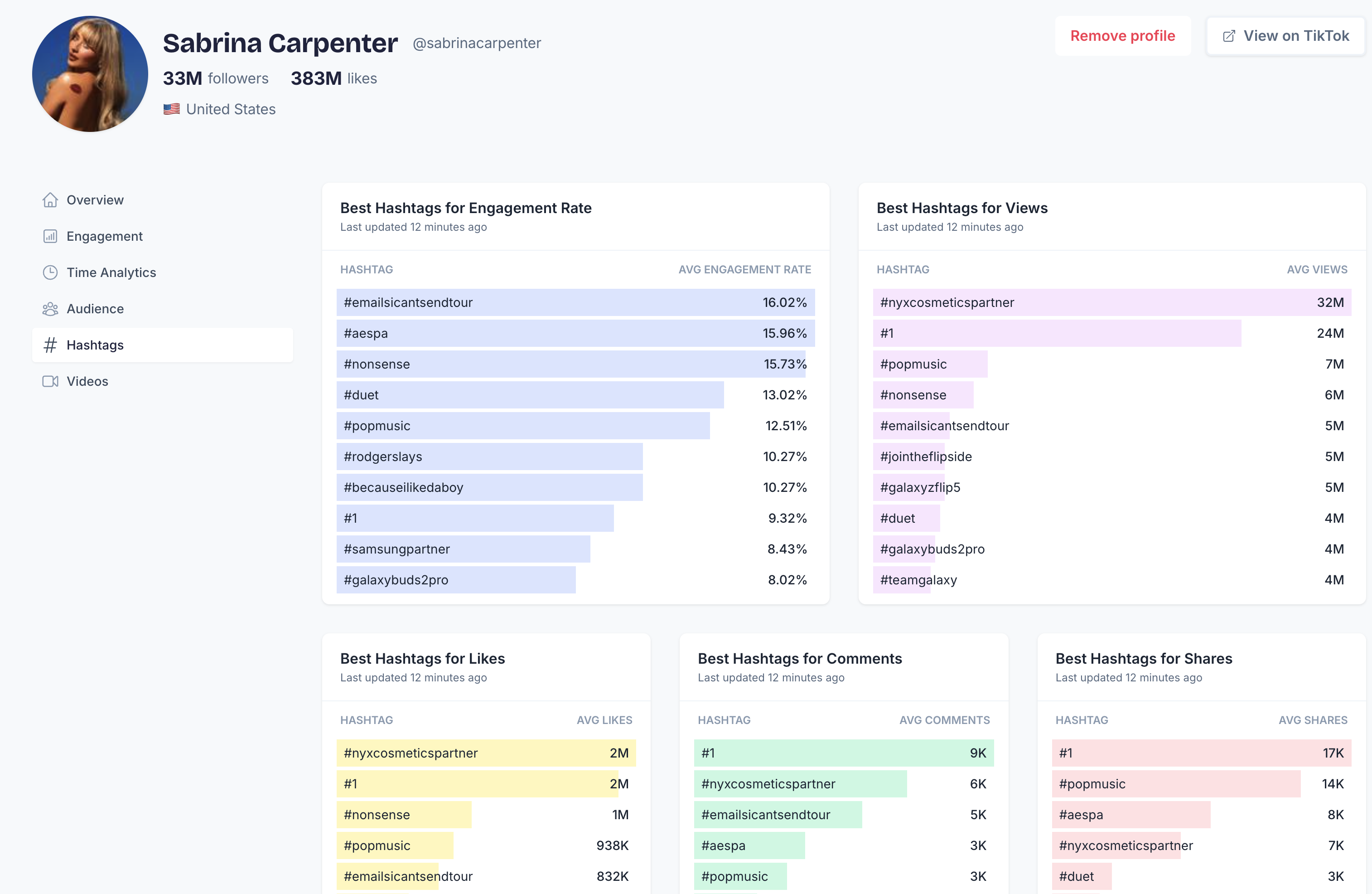Click the View on TikTok button
Screen dimensions: 1372x894
click(x=1285, y=36)
